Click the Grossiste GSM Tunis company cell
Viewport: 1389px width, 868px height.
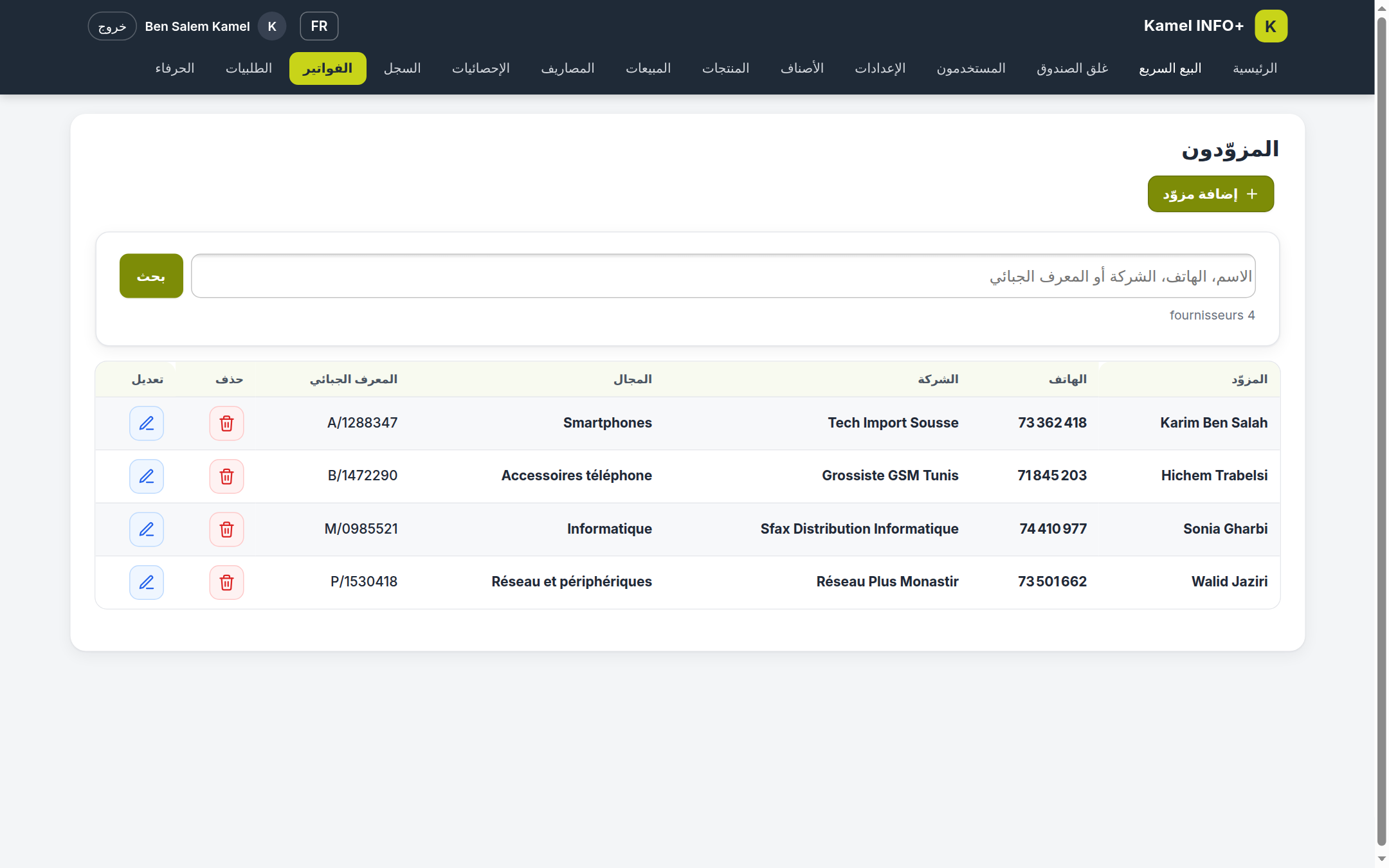tap(890, 475)
